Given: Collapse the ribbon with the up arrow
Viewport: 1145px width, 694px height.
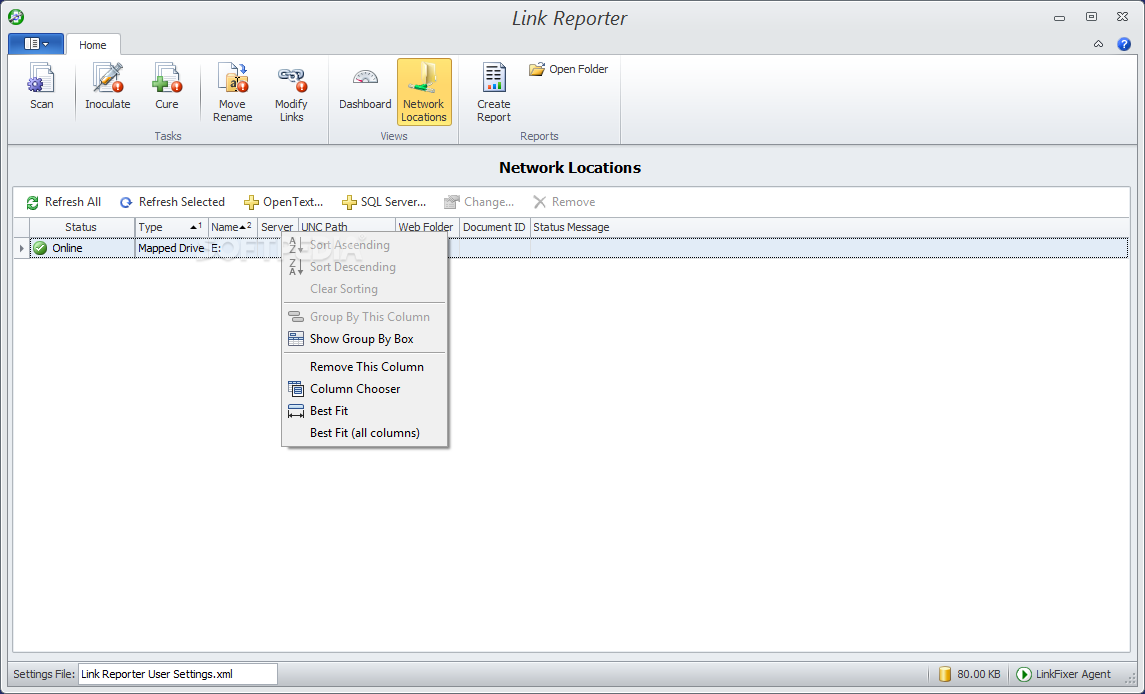Looking at the screenshot, I should tap(1098, 44).
